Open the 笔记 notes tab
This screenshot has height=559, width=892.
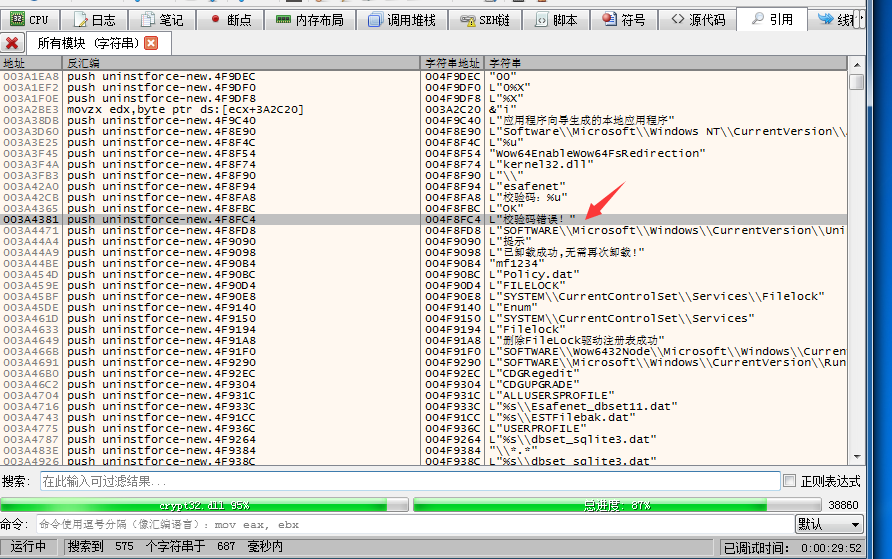pyautogui.click(x=162, y=20)
